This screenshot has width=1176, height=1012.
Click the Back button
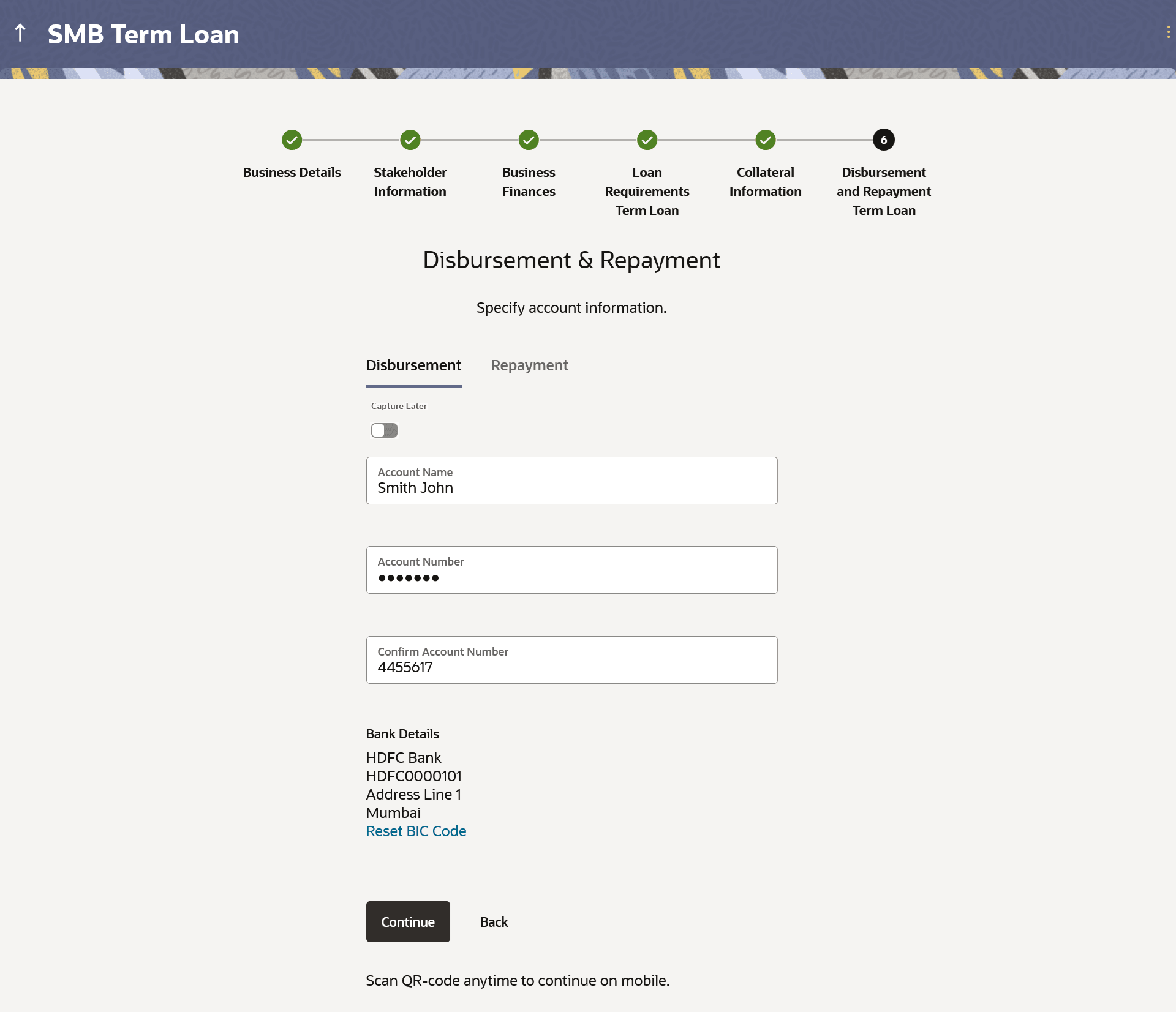tap(494, 922)
